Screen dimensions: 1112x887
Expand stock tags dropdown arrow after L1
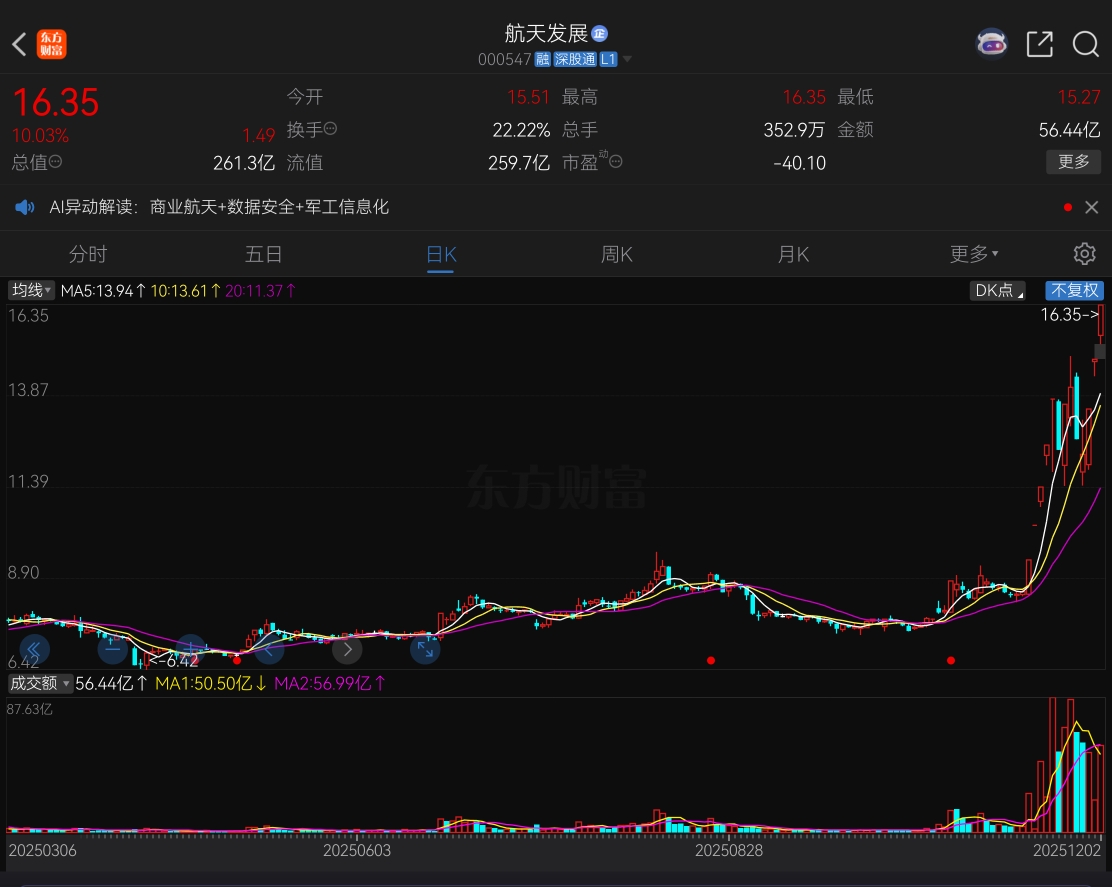pos(627,60)
